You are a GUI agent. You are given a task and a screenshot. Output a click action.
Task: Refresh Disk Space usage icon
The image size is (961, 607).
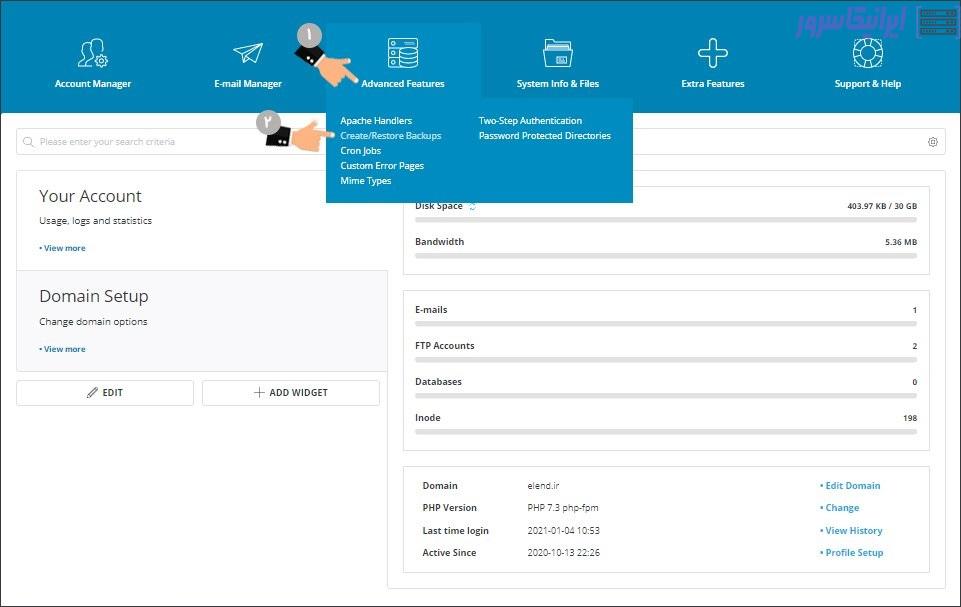point(473,206)
